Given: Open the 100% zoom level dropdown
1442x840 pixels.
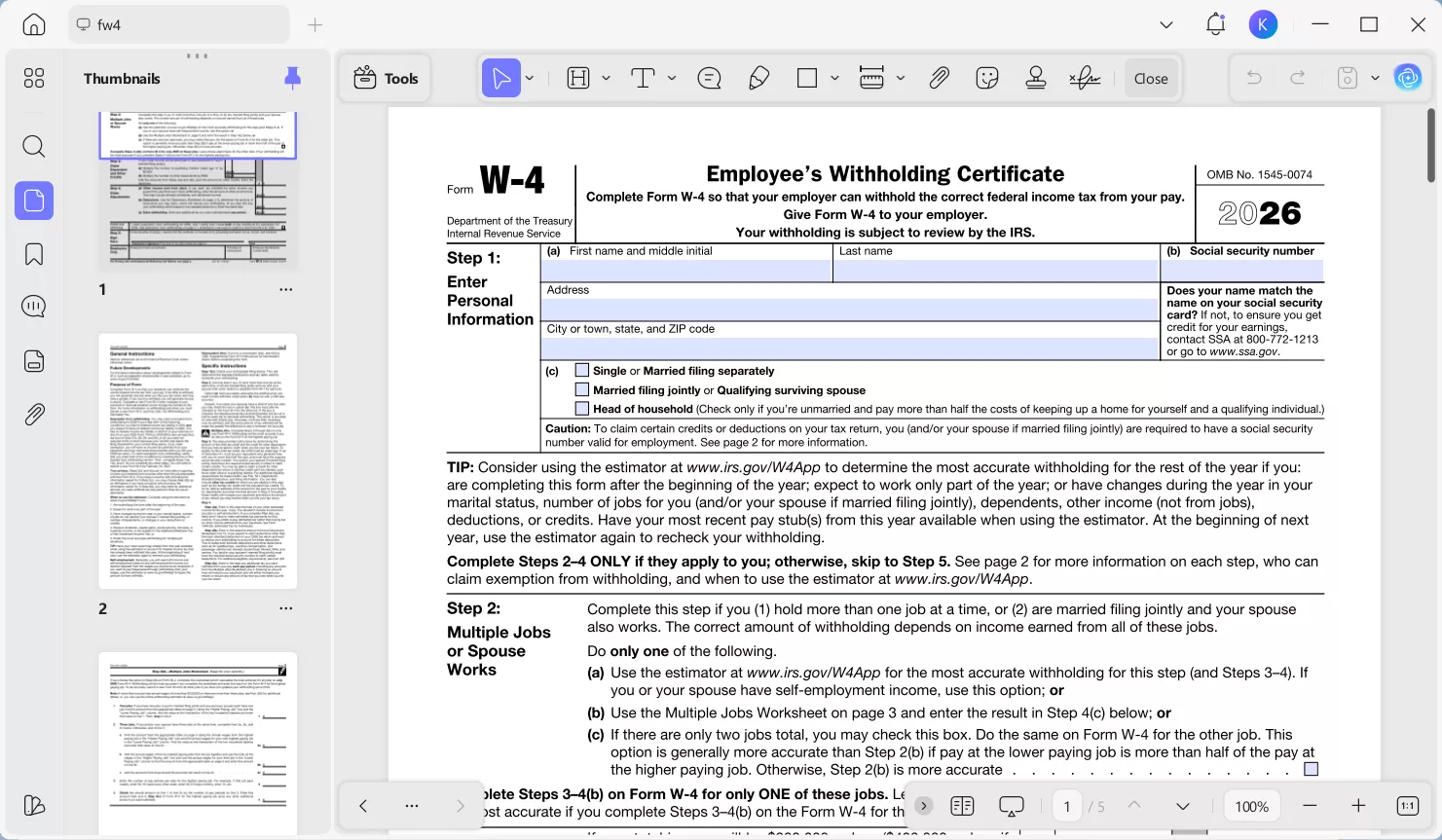Looking at the screenshot, I should 1251,806.
